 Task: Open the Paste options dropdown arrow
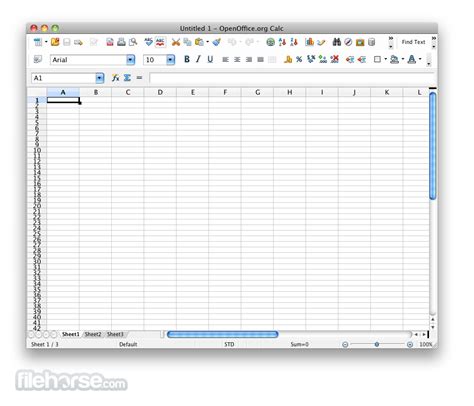click(208, 42)
